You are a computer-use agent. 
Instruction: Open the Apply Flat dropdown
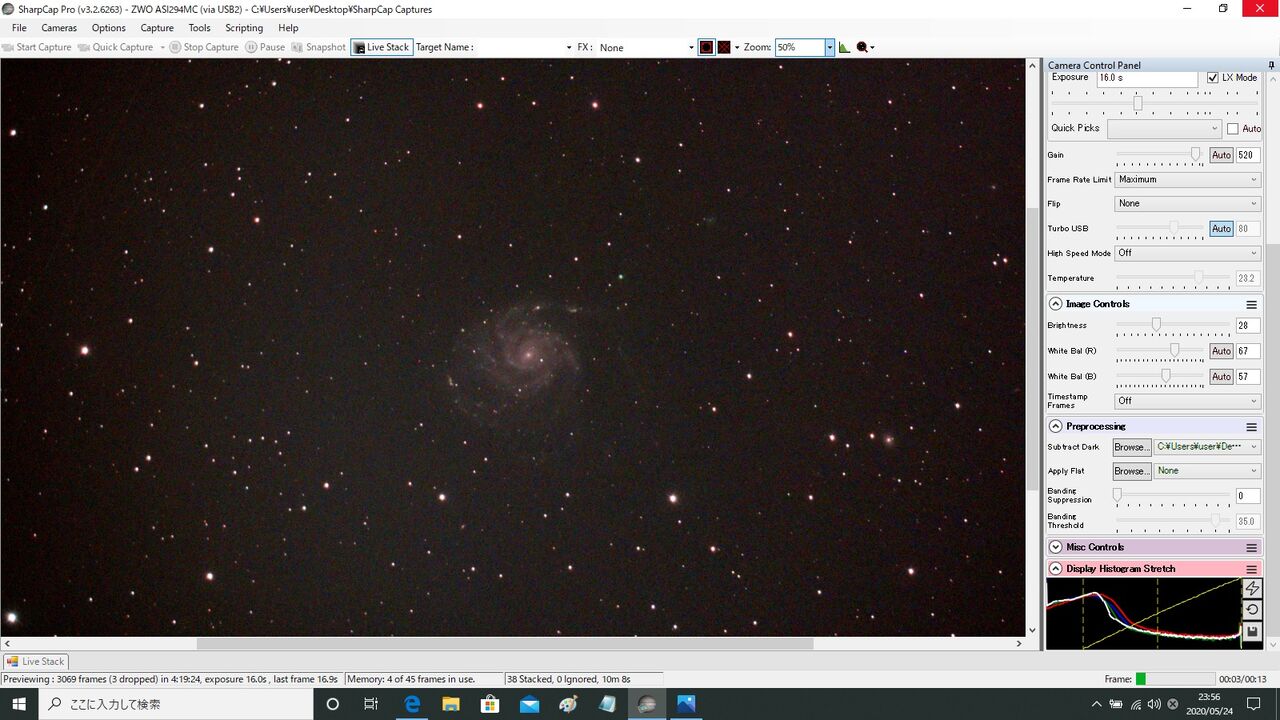coord(1208,471)
